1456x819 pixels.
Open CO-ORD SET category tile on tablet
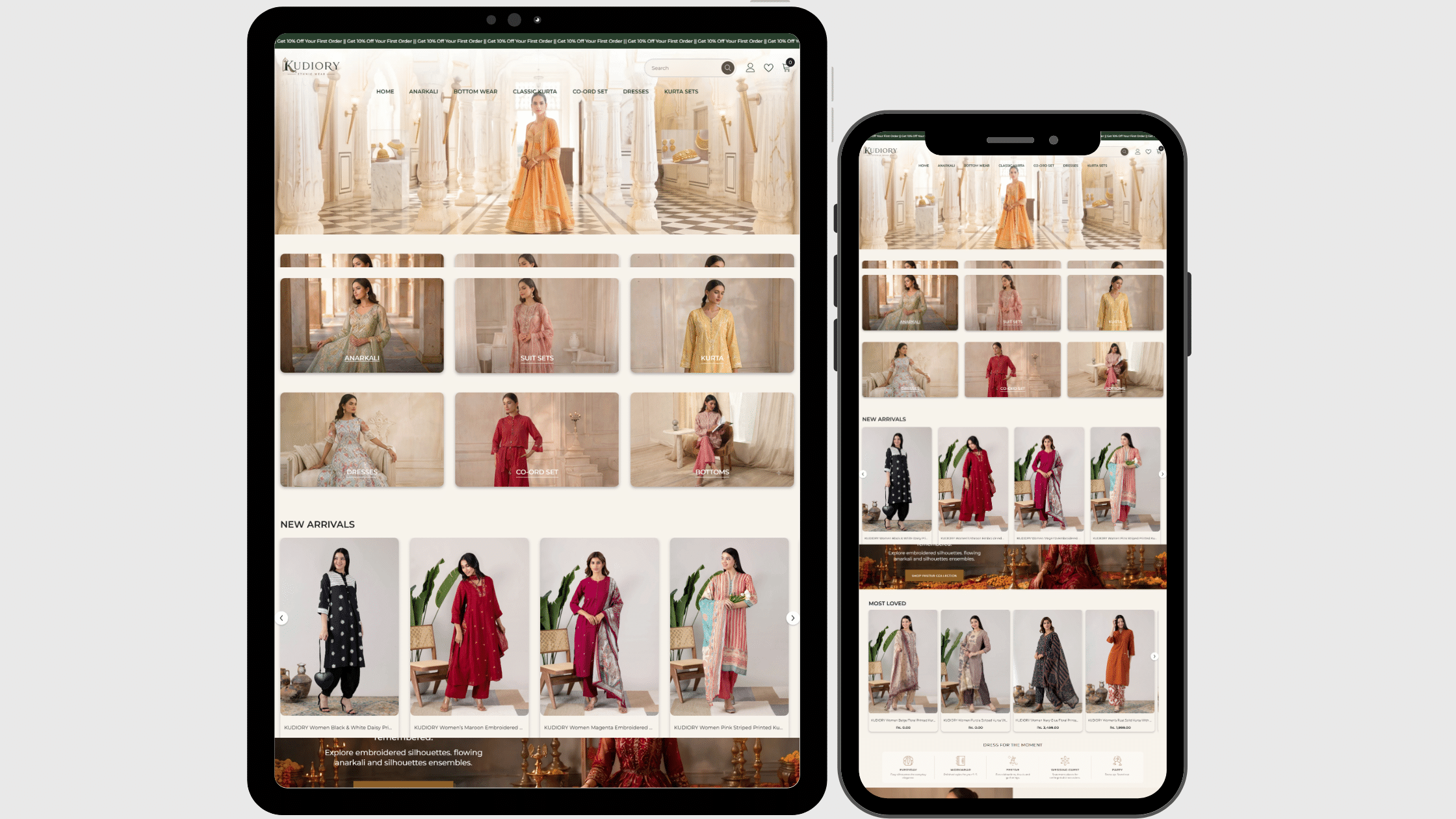coord(537,439)
